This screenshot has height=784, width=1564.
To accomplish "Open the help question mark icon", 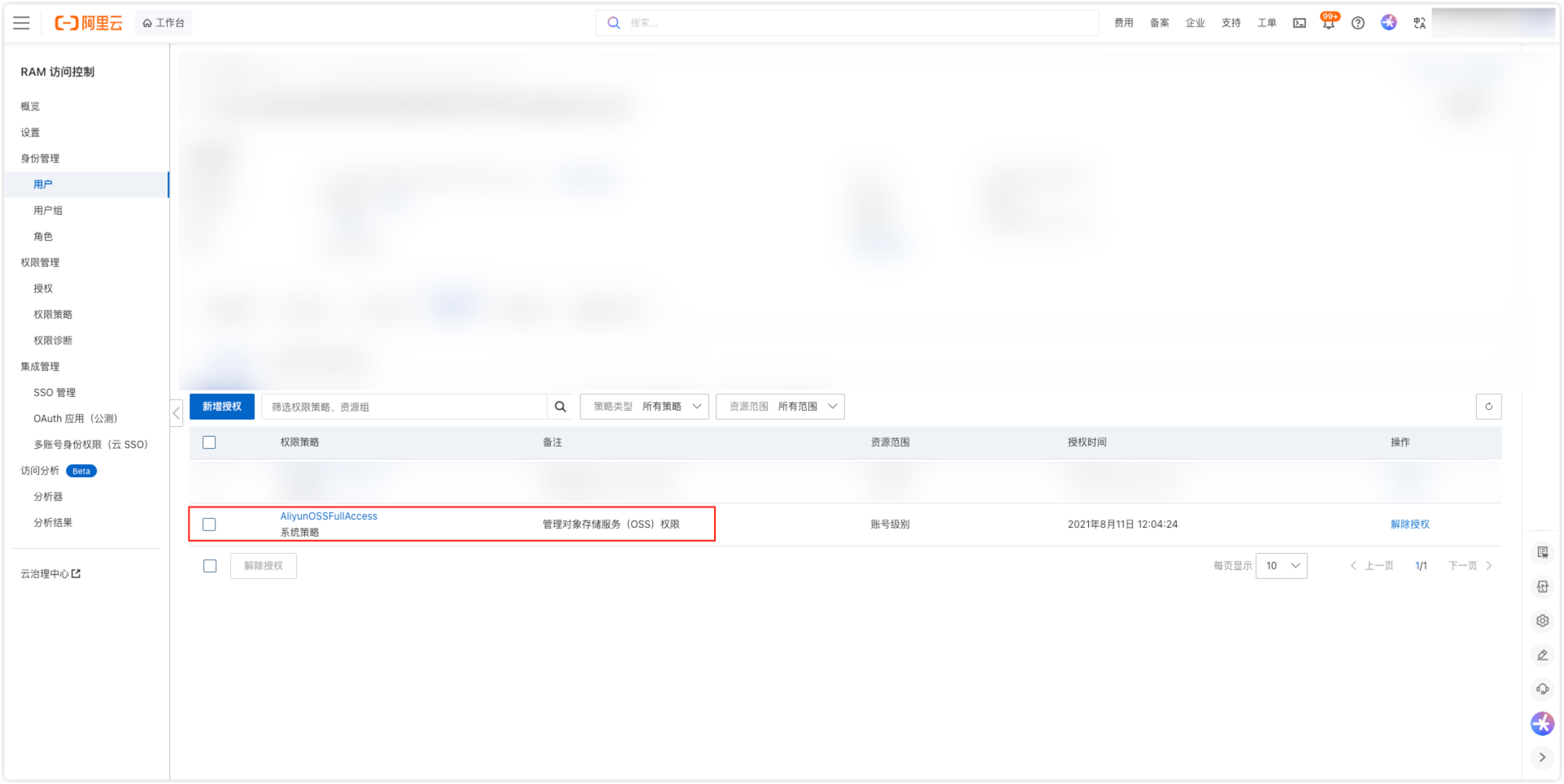I will [1357, 23].
